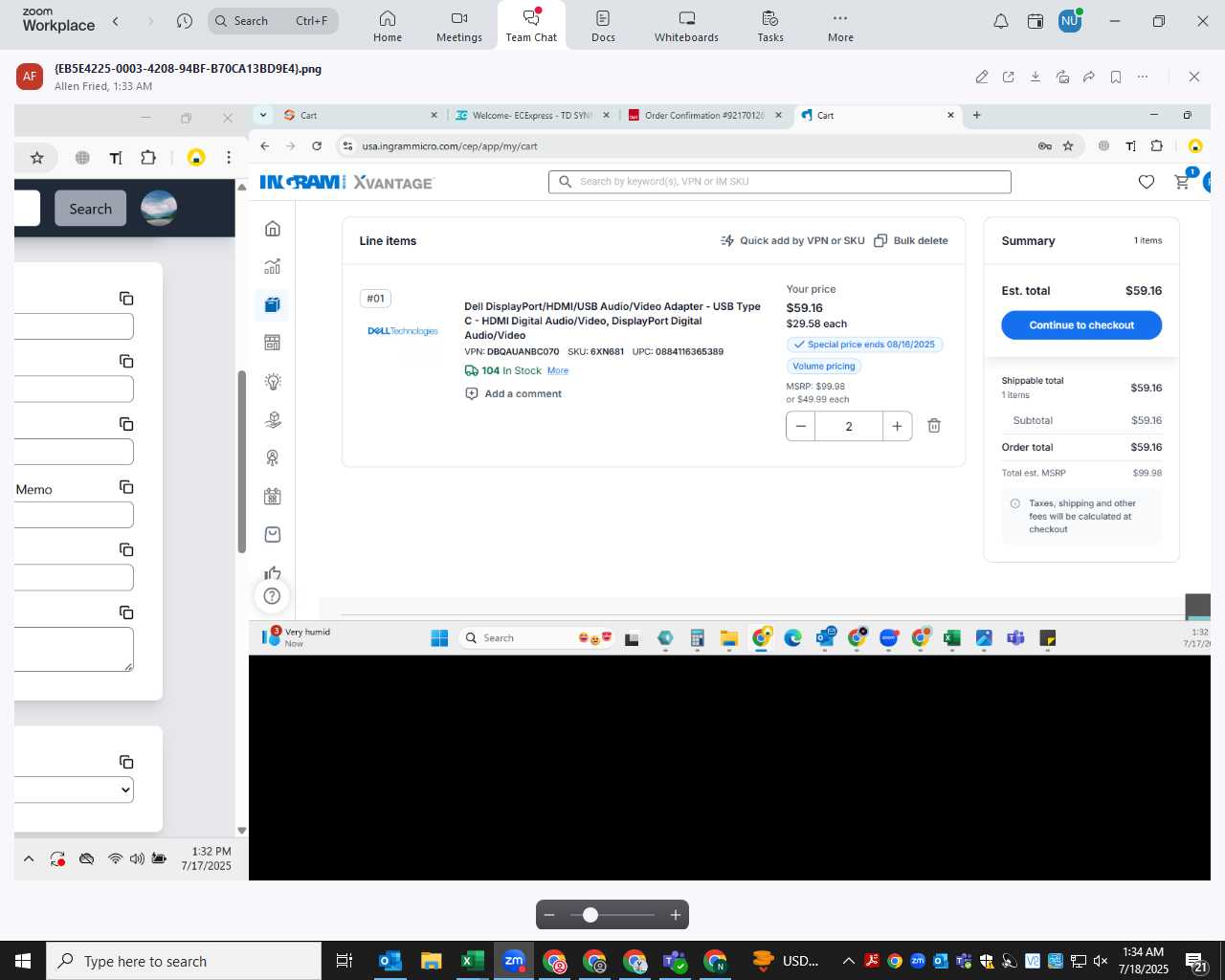This screenshot has width=1225, height=980.
Task: Open the Whiteboards tab
Action: (686, 26)
